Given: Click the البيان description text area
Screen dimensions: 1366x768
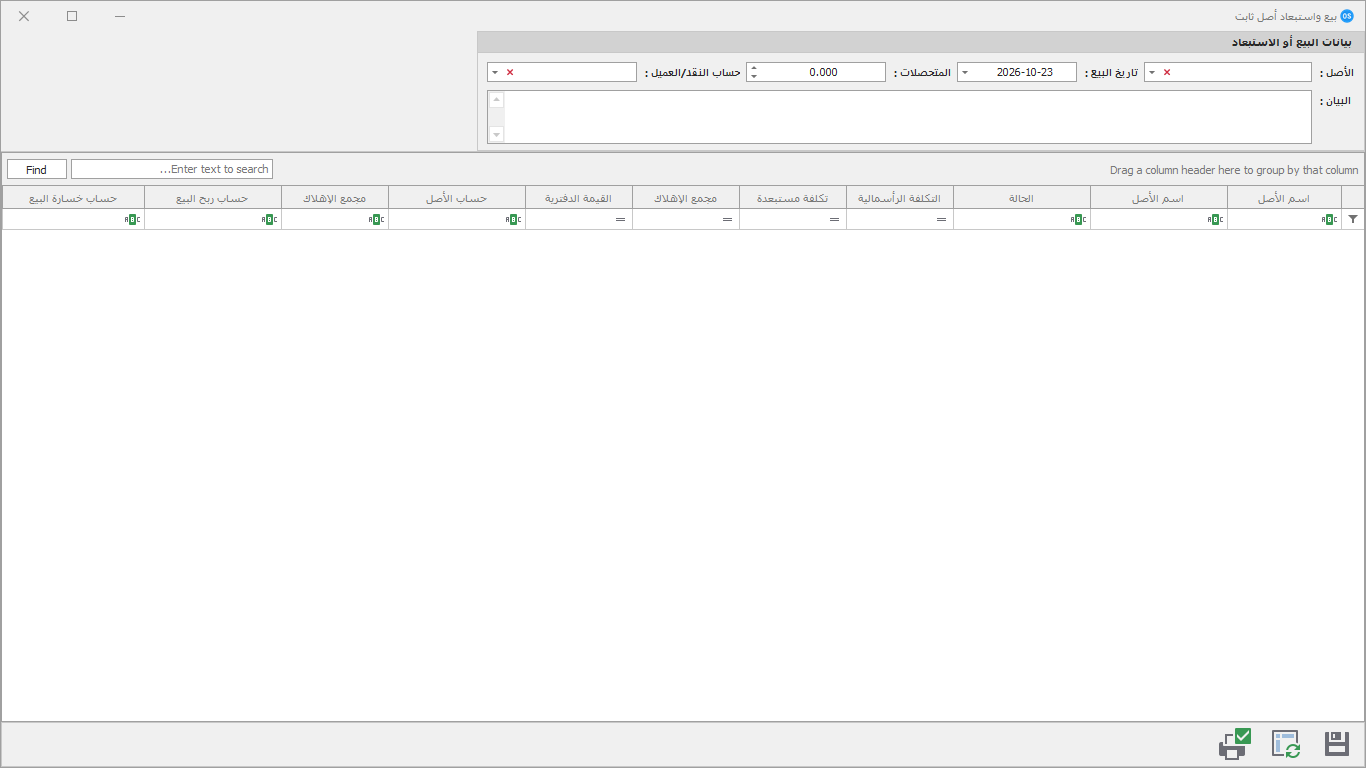Looking at the screenshot, I should click(x=908, y=117).
